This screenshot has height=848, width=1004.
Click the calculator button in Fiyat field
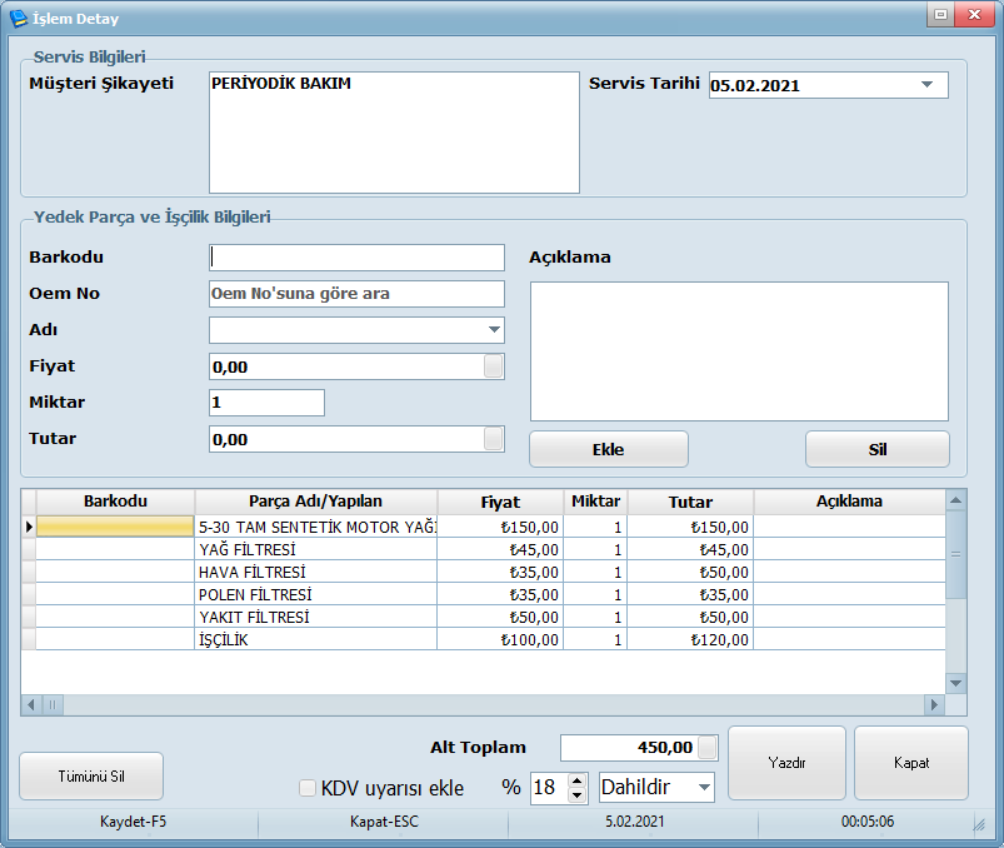point(493,367)
